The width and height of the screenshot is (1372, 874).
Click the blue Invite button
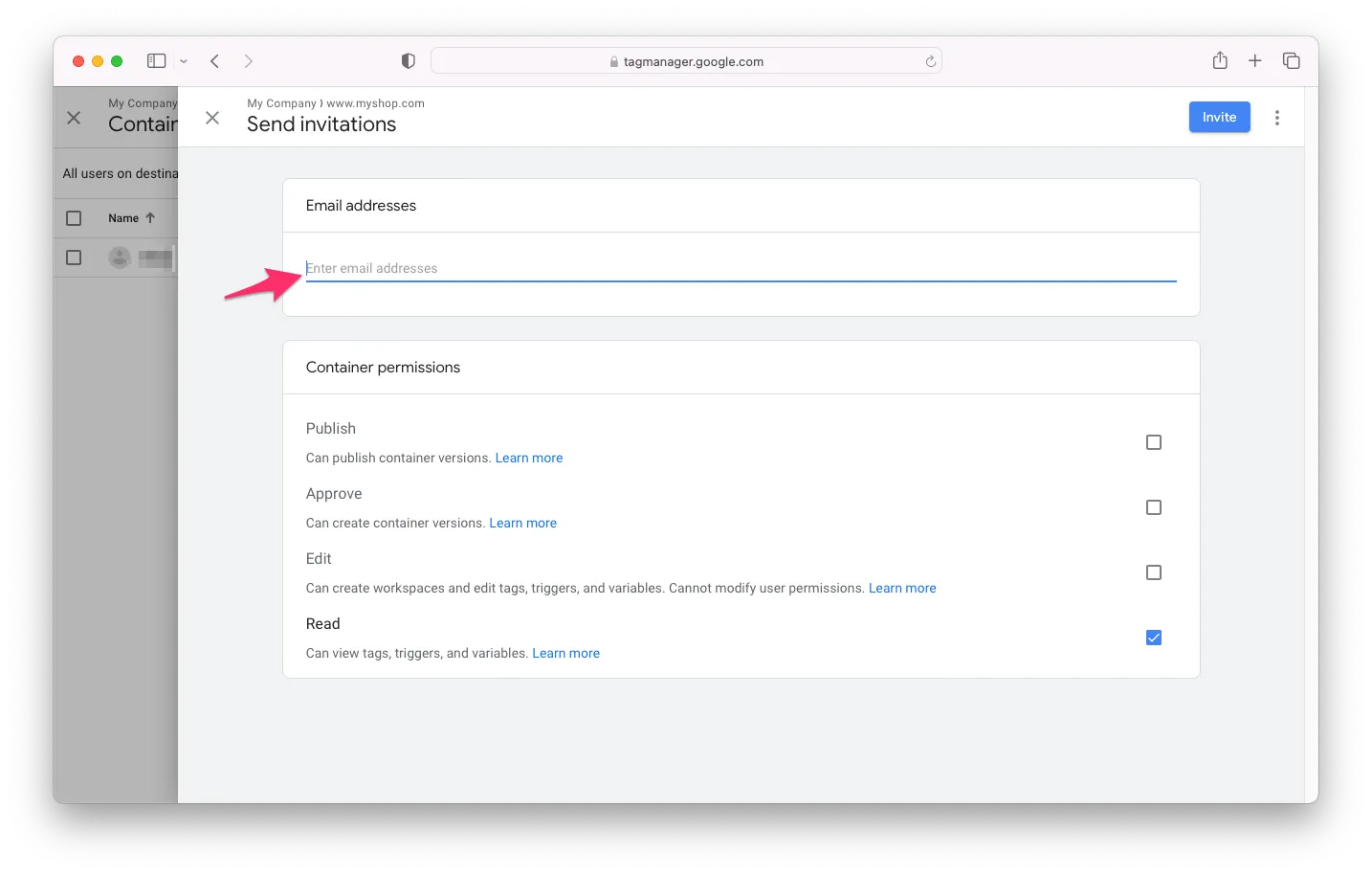point(1219,117)
